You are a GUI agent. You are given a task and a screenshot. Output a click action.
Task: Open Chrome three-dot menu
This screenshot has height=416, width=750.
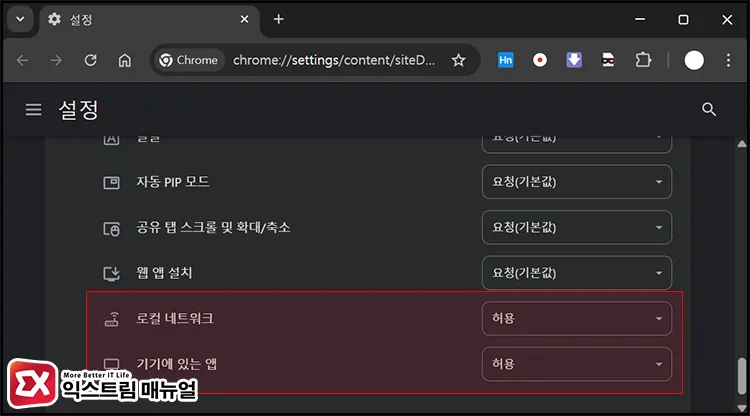[728, 60]
